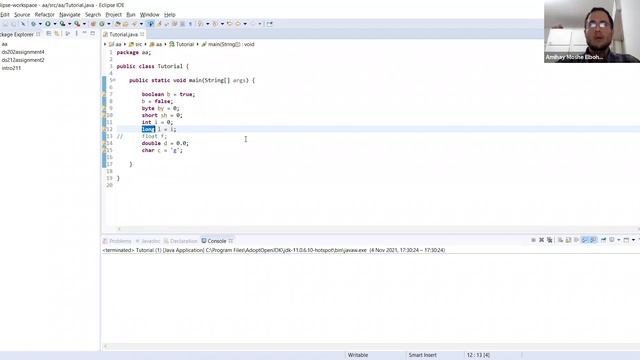Image resolution: width=640 pixels, height=360 pixels.
Task: Toggle Link with Editor in Package Explorer
Action: [57, 34]
